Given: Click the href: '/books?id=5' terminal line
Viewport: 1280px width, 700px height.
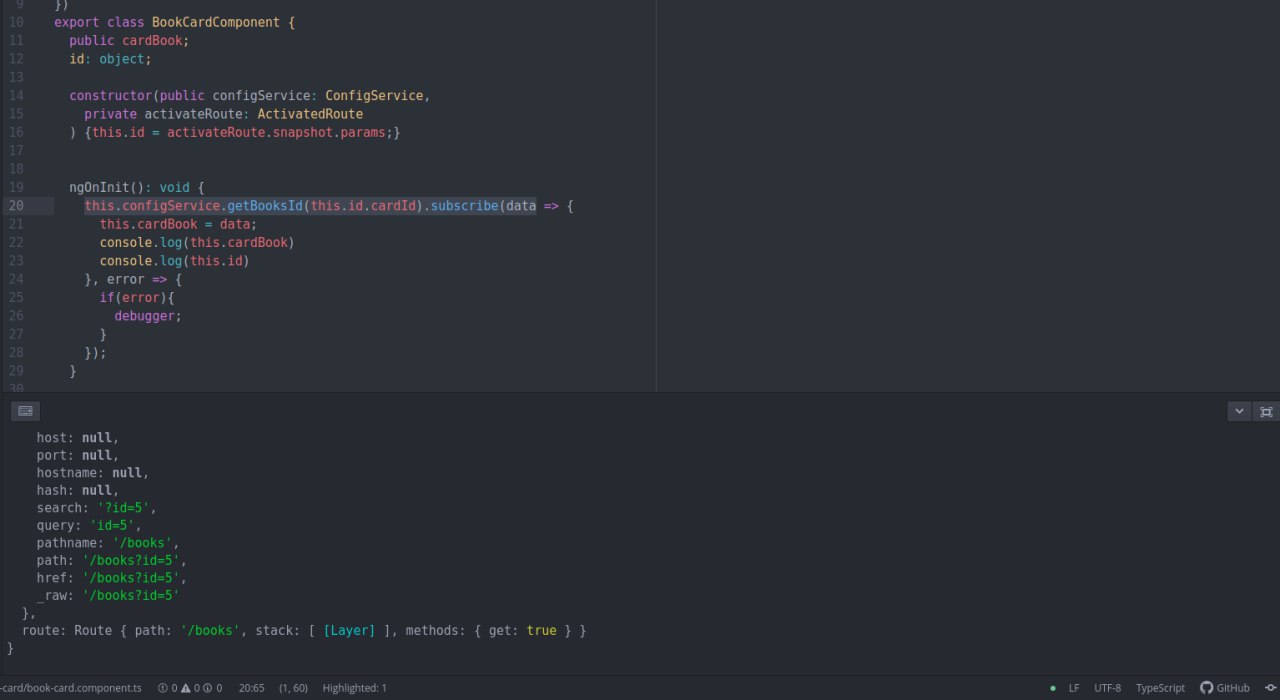Looking at the screenshot, I should (x=112, y=578).
